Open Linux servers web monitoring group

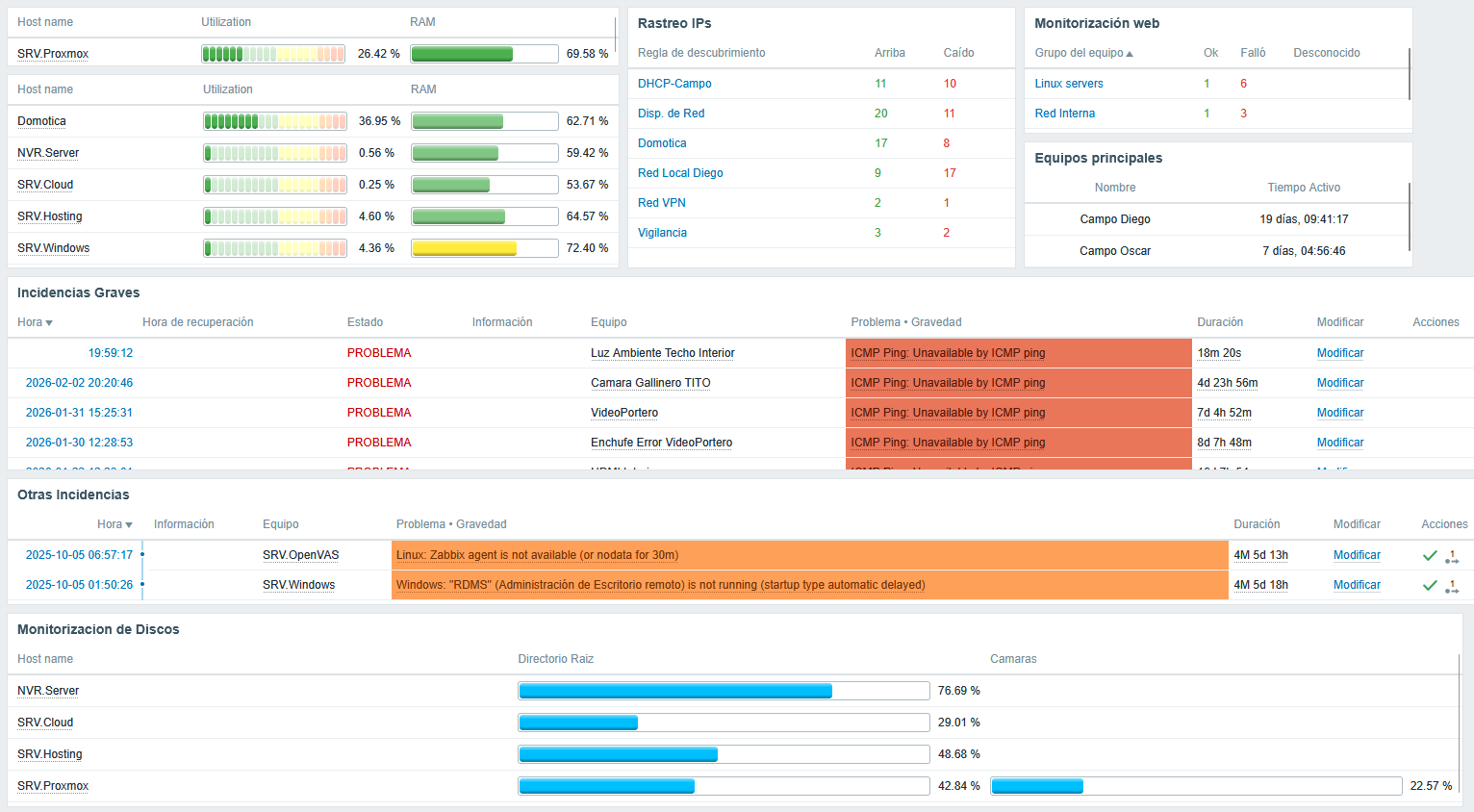pyautogui.click(x=1069, y=84)
